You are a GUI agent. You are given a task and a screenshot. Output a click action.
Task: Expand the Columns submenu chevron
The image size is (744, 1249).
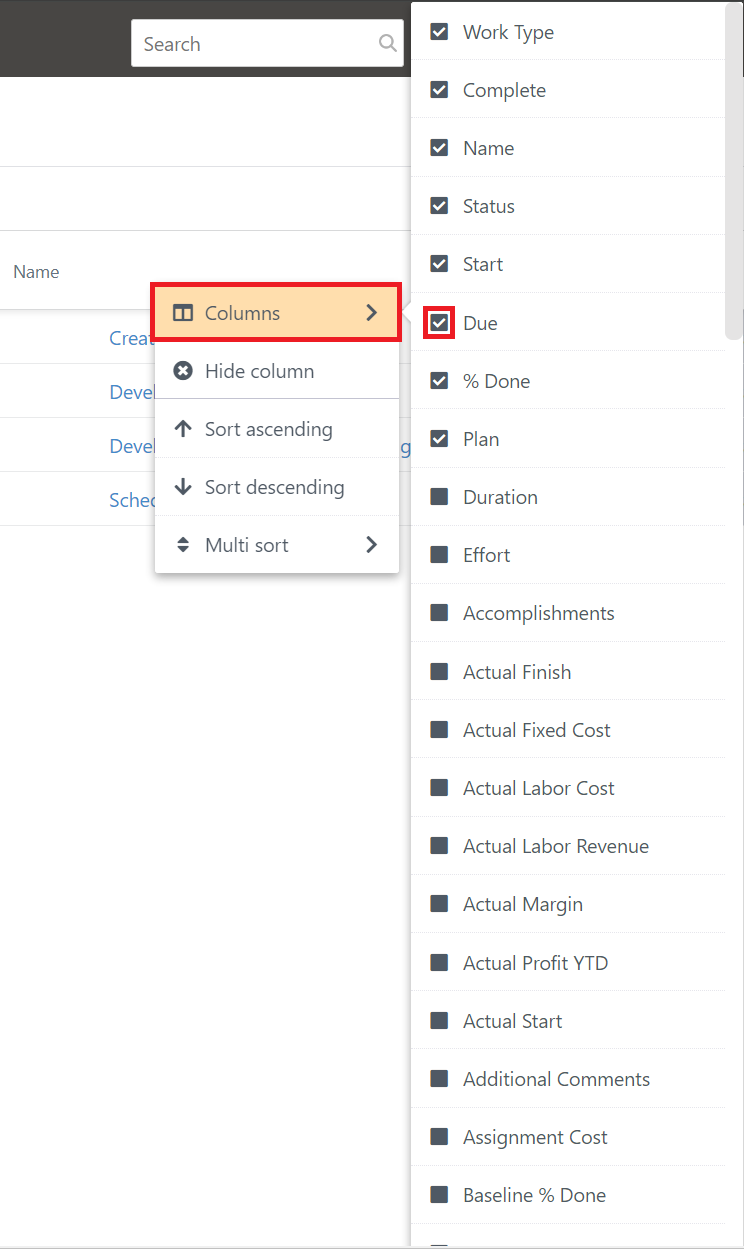click(372, 313)
